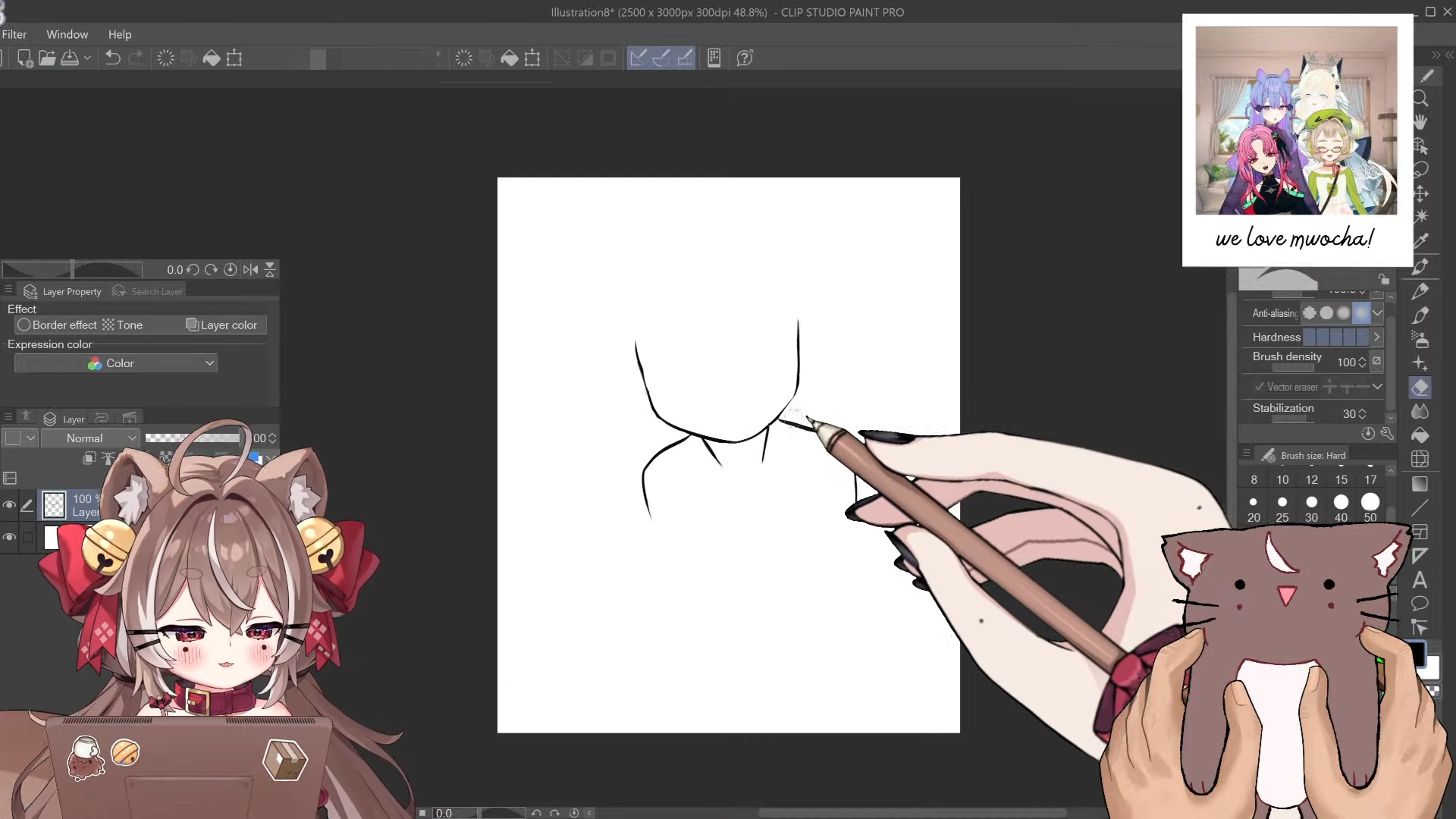Open the Expression color dropdown
The width and height of the screenshot is (1456, 819).
pyautogui.click(x=116, y=363)
